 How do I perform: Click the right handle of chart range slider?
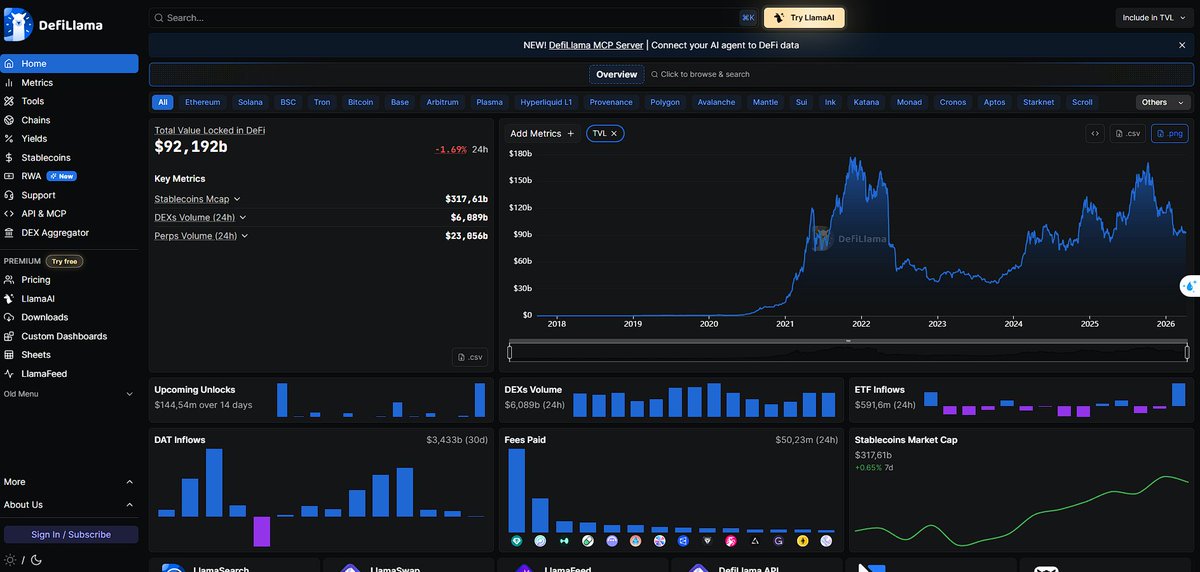pyautogui.click(x=1187, y=351)
